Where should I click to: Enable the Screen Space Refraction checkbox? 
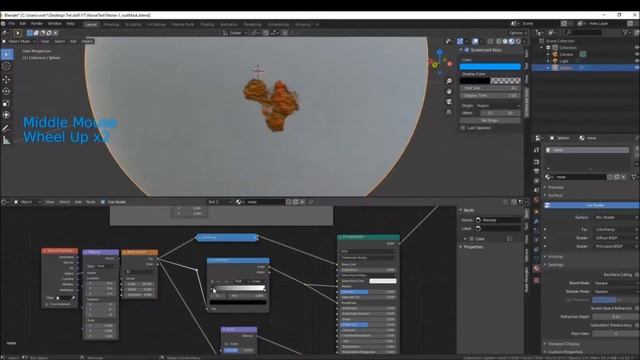click(x=637, y=308)
